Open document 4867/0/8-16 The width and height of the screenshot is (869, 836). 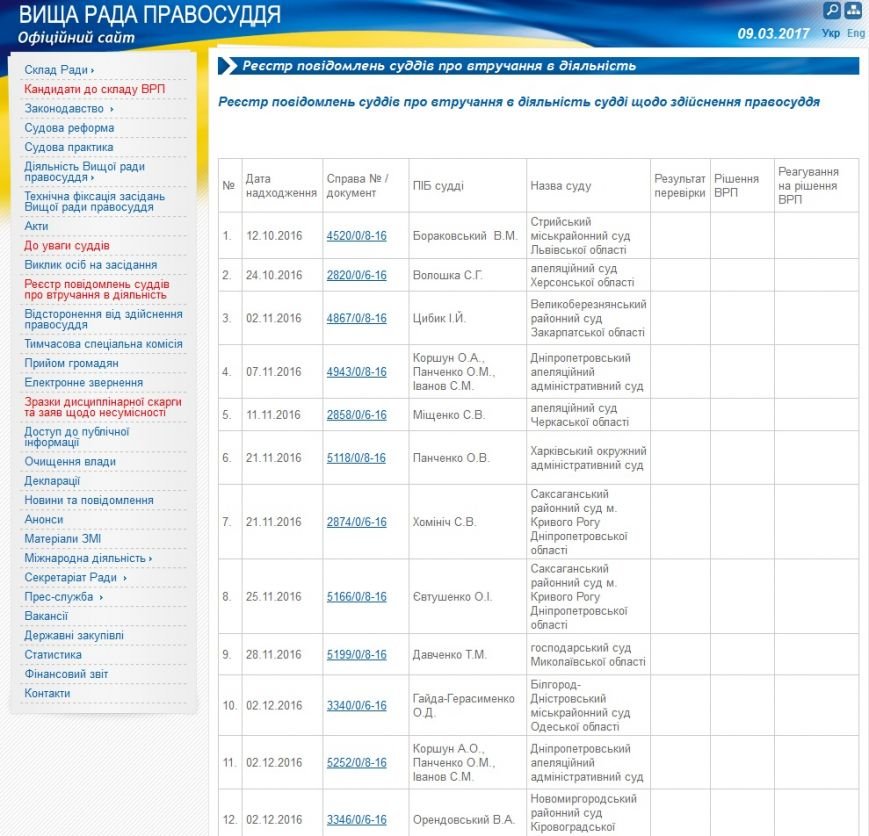[356, 318]
